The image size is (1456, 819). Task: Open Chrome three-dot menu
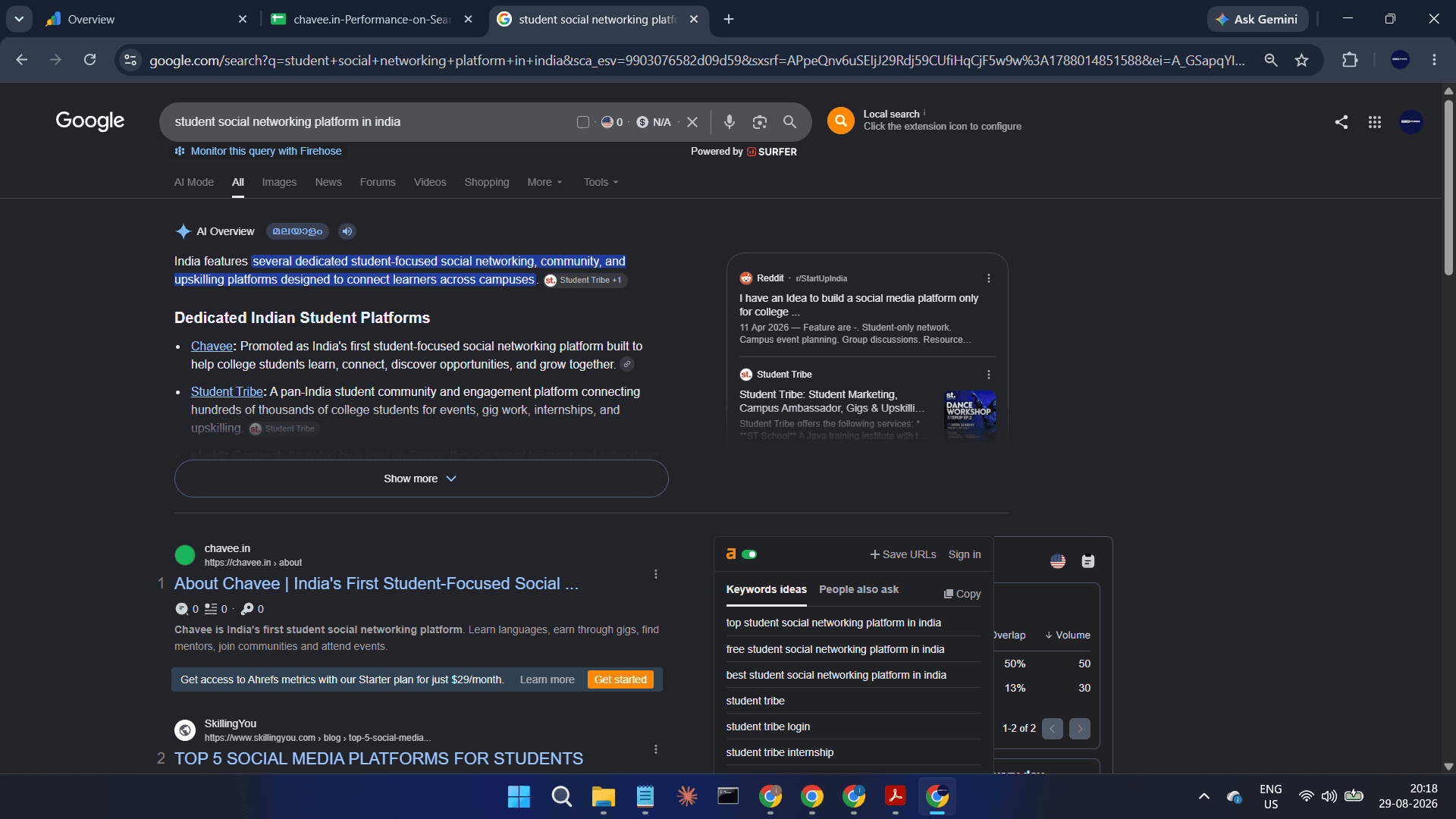tap(1434, 60)
